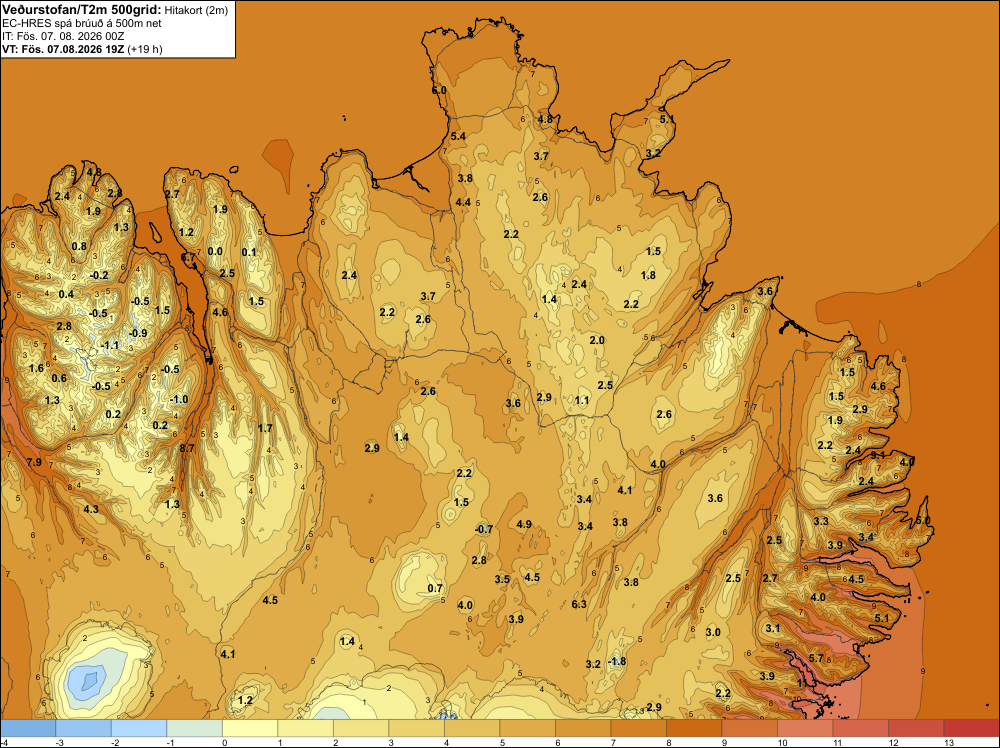This screenshot has width=1000, height=748.
Task: Select the temperature value '-1.1'
Action: [110, 345]
